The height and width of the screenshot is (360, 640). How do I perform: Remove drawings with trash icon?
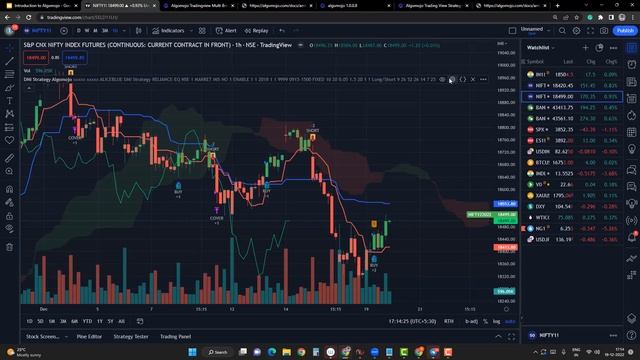(x=9, y=247)
